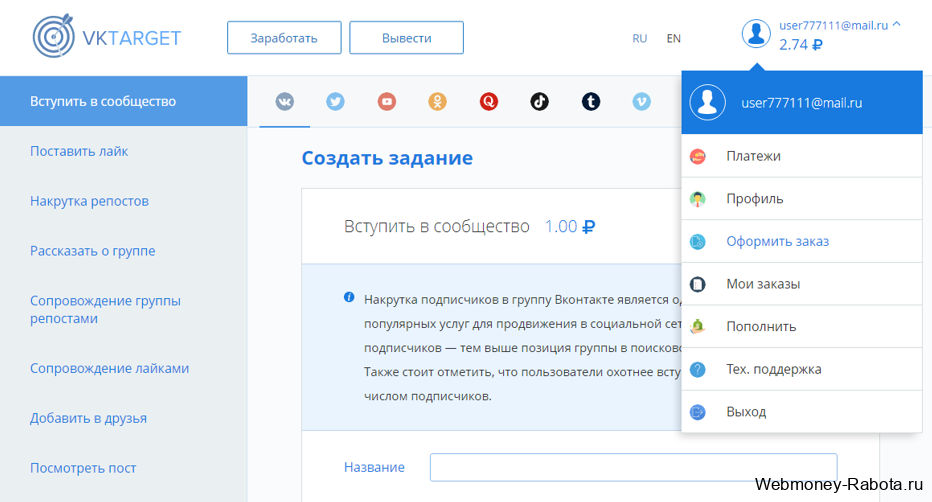The width and height of the screenshot is (932, 502).
Task: Click the 2.74 ₽ balance in the header
Action: [x=801, y=45]
